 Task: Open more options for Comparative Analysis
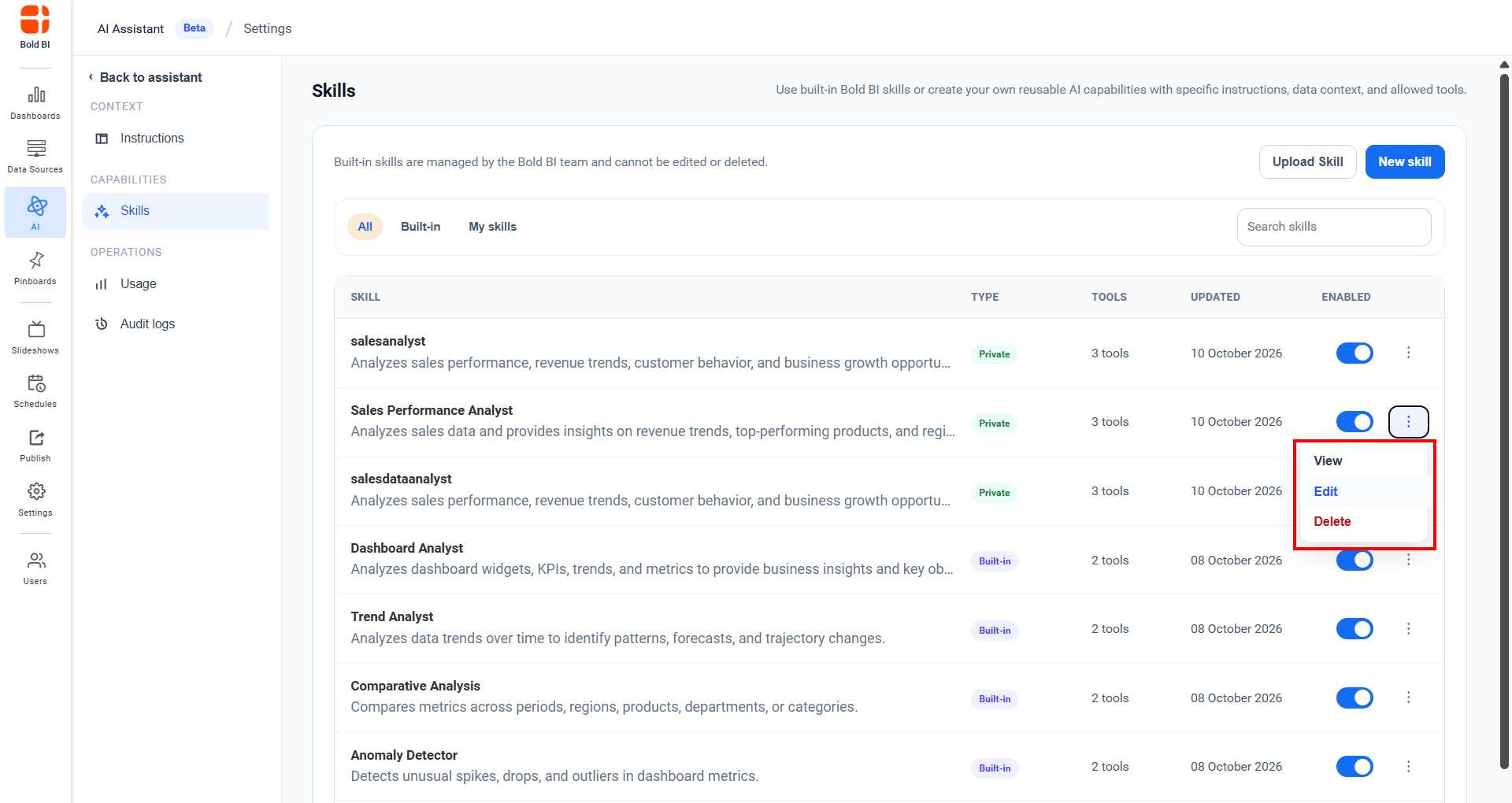click(x=1408, y=698)
